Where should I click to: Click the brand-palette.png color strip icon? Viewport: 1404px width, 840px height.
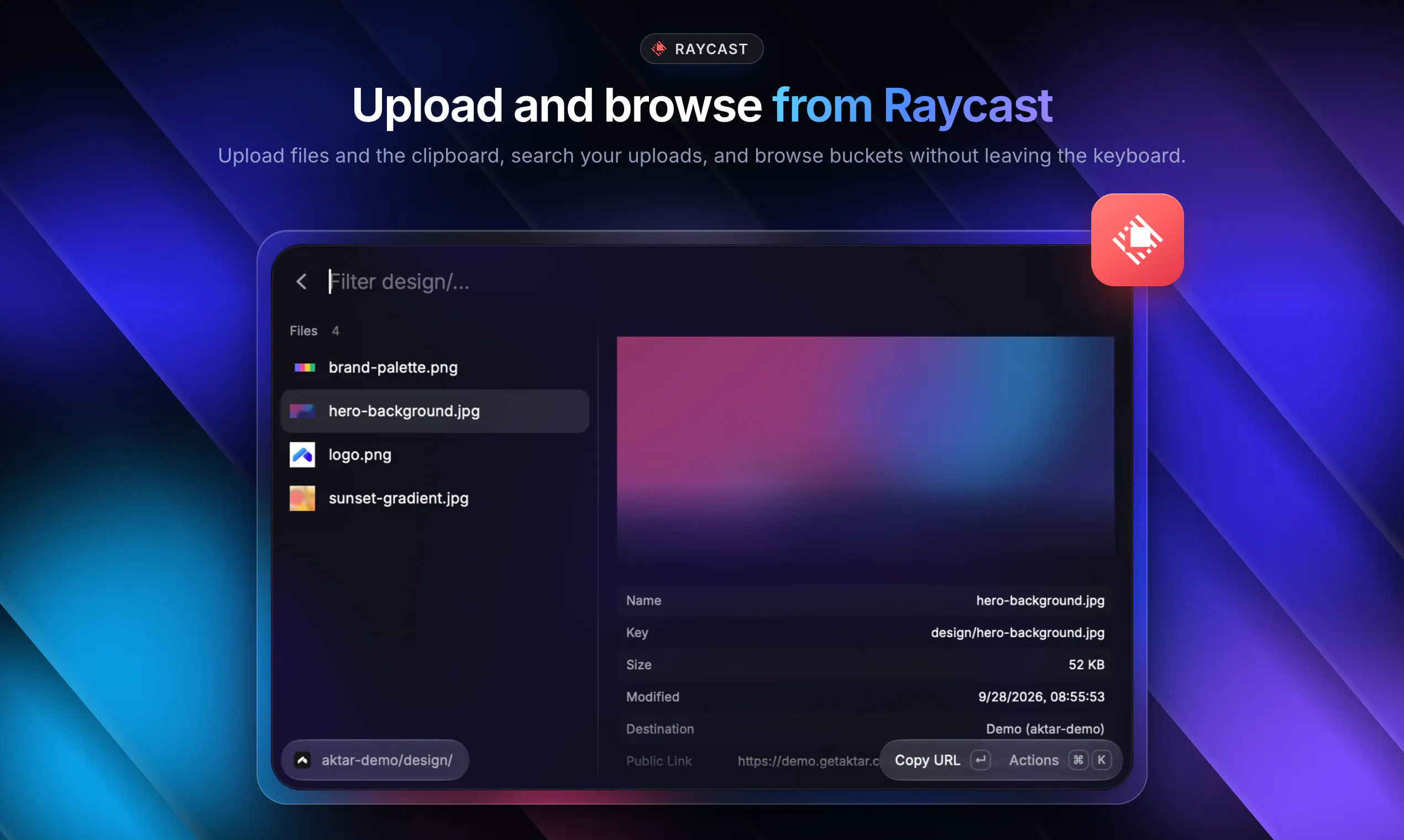[305, 368]
